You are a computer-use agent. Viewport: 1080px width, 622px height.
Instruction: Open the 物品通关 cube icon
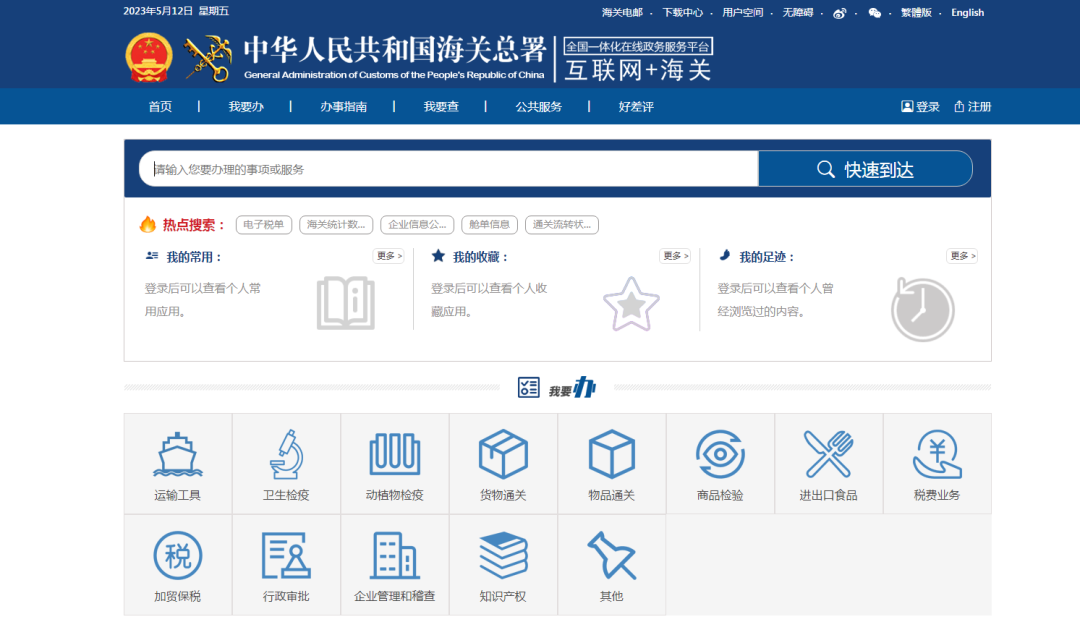tap(612, 454)
